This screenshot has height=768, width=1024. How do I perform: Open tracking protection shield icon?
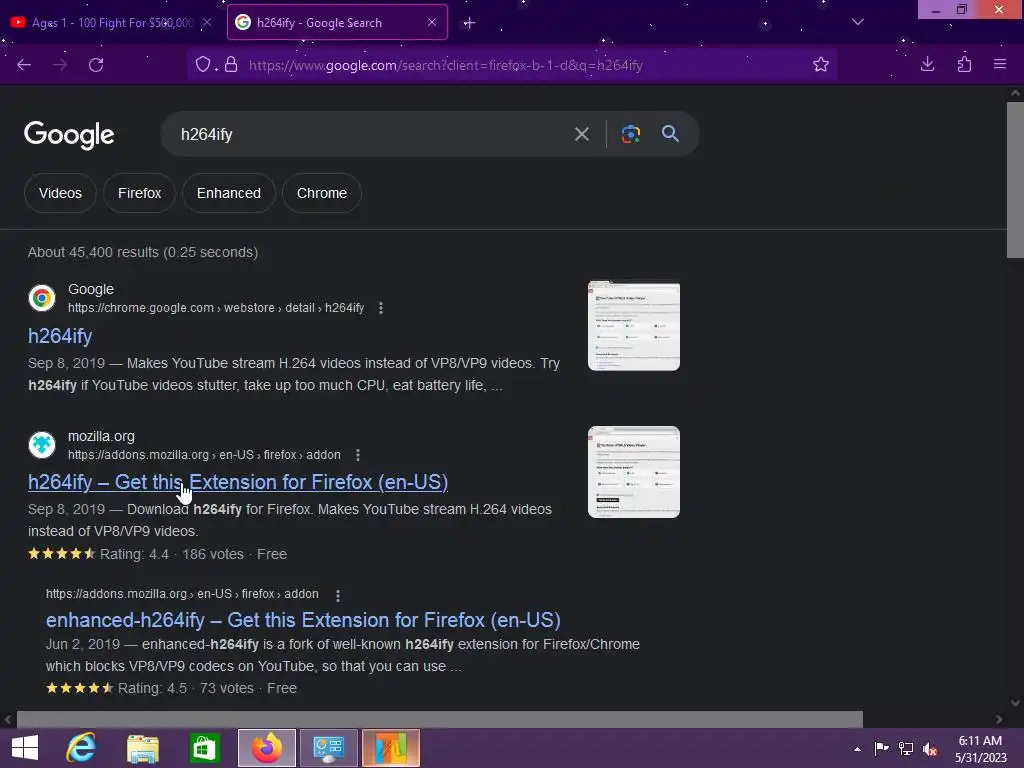203,65
